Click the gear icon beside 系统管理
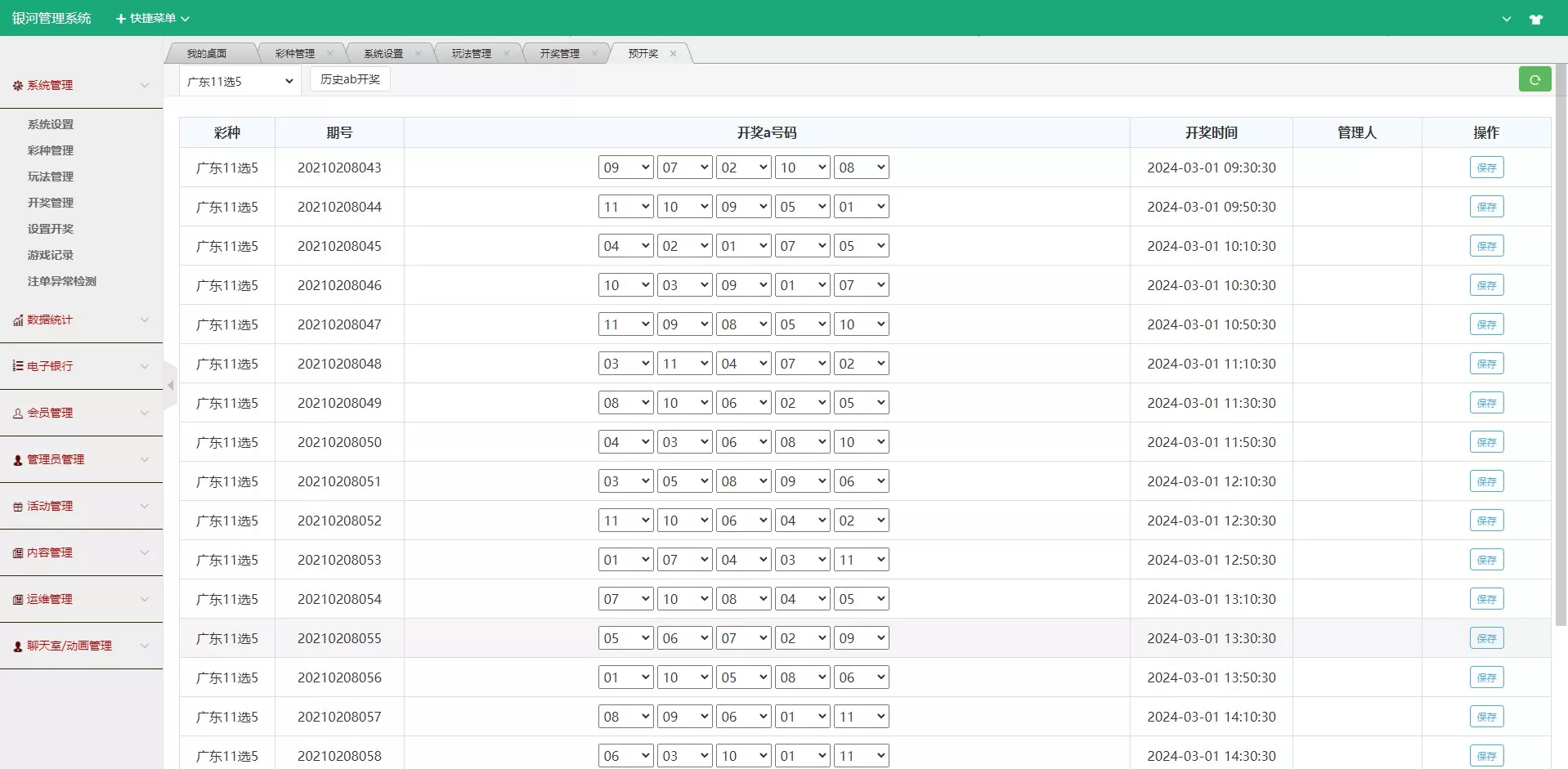This screenshot has height=769, width=1568. click(x=17, y=86)
